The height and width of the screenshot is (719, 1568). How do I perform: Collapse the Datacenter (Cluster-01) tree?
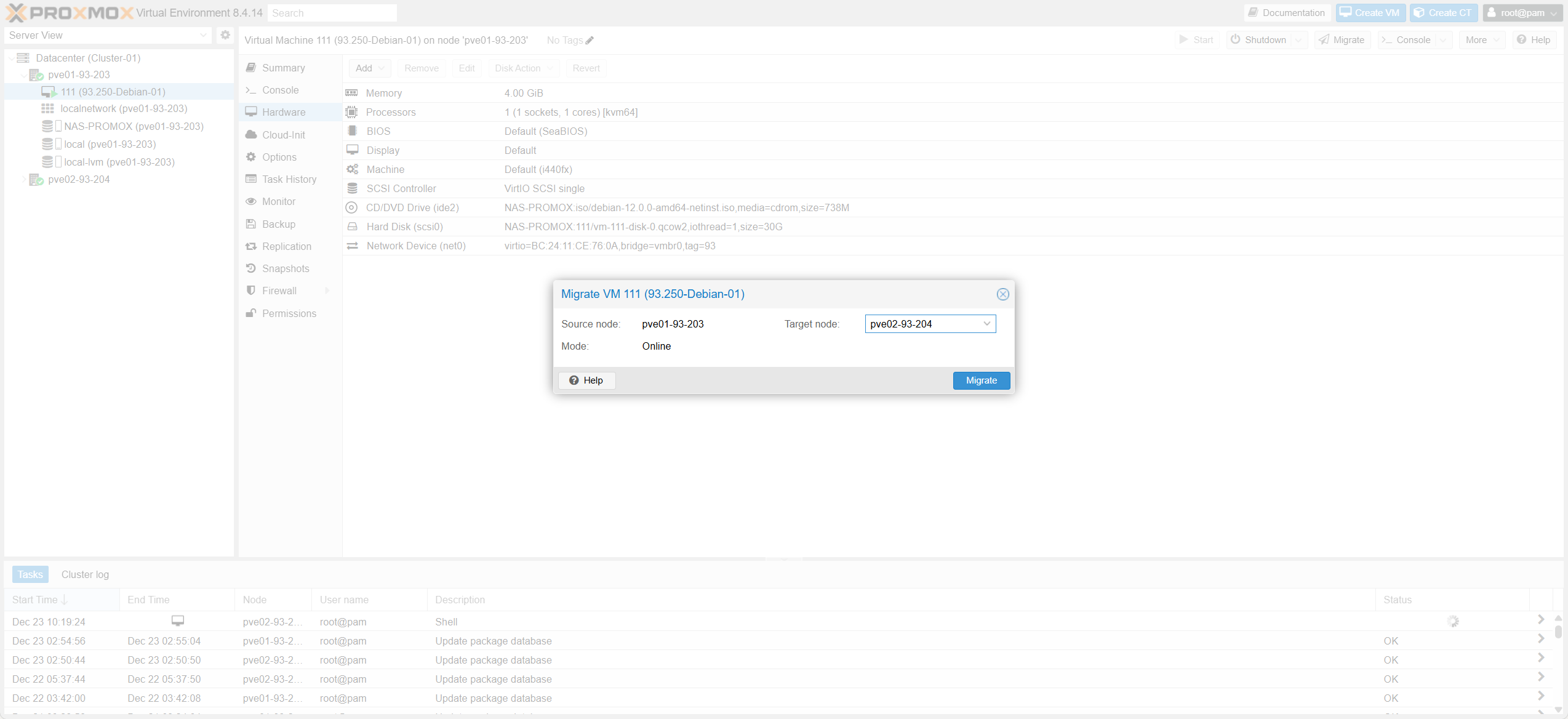pos(11,58)
